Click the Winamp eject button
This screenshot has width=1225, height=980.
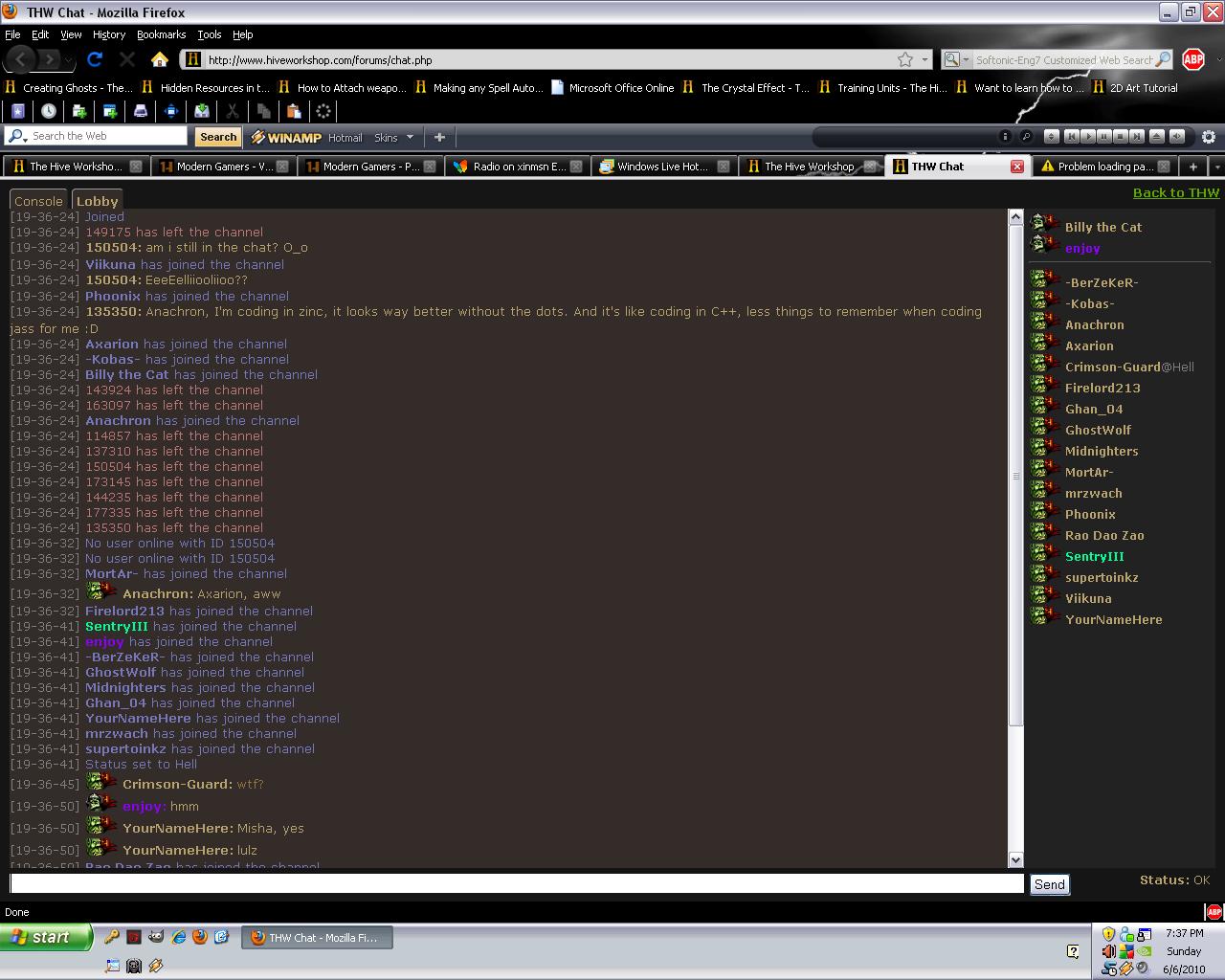[x=1156, y=136]
